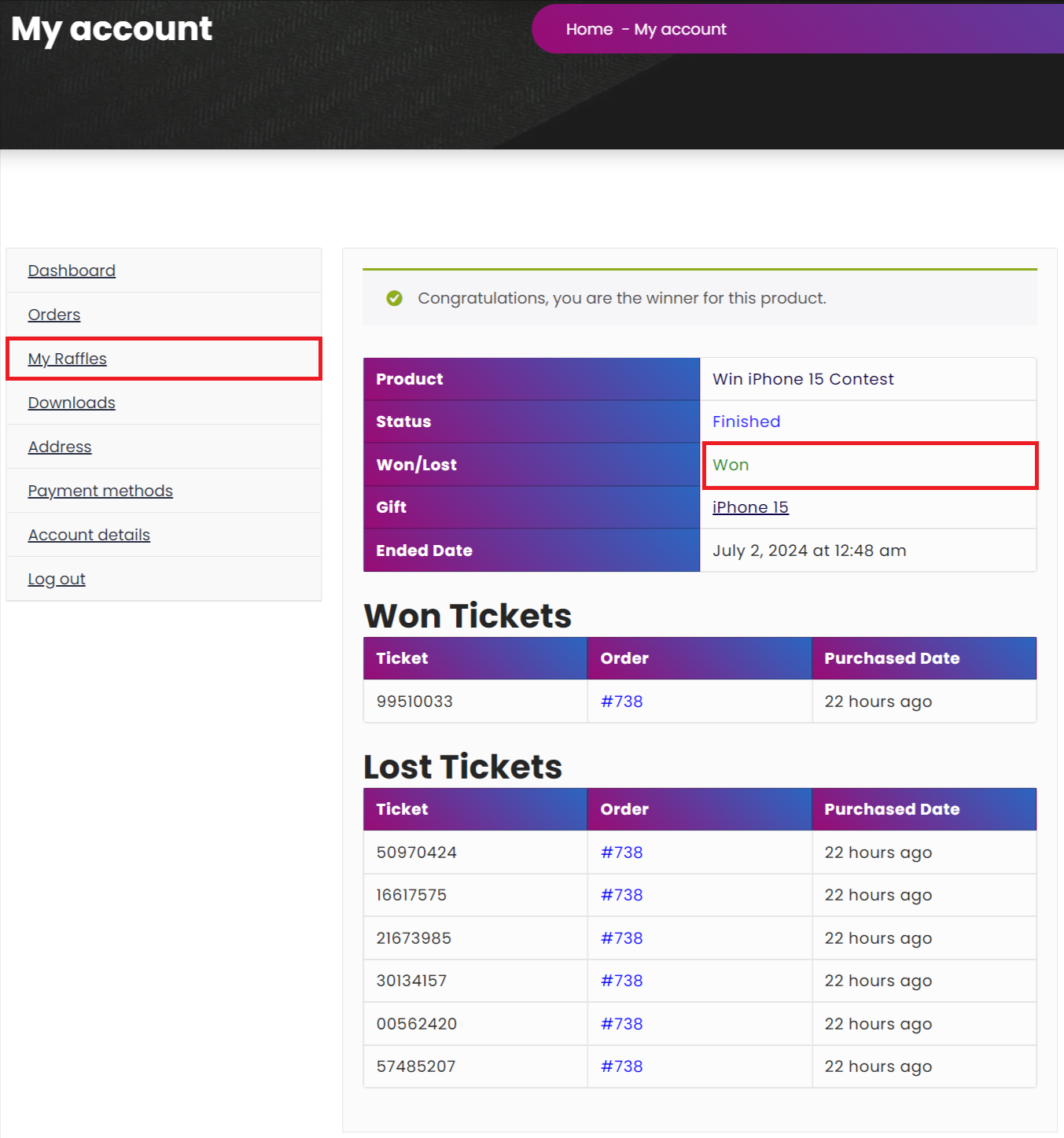Click order #738 beside ticket 16617575
1064x1138 pixels.
pyautogui.click(x=621, y=894)
